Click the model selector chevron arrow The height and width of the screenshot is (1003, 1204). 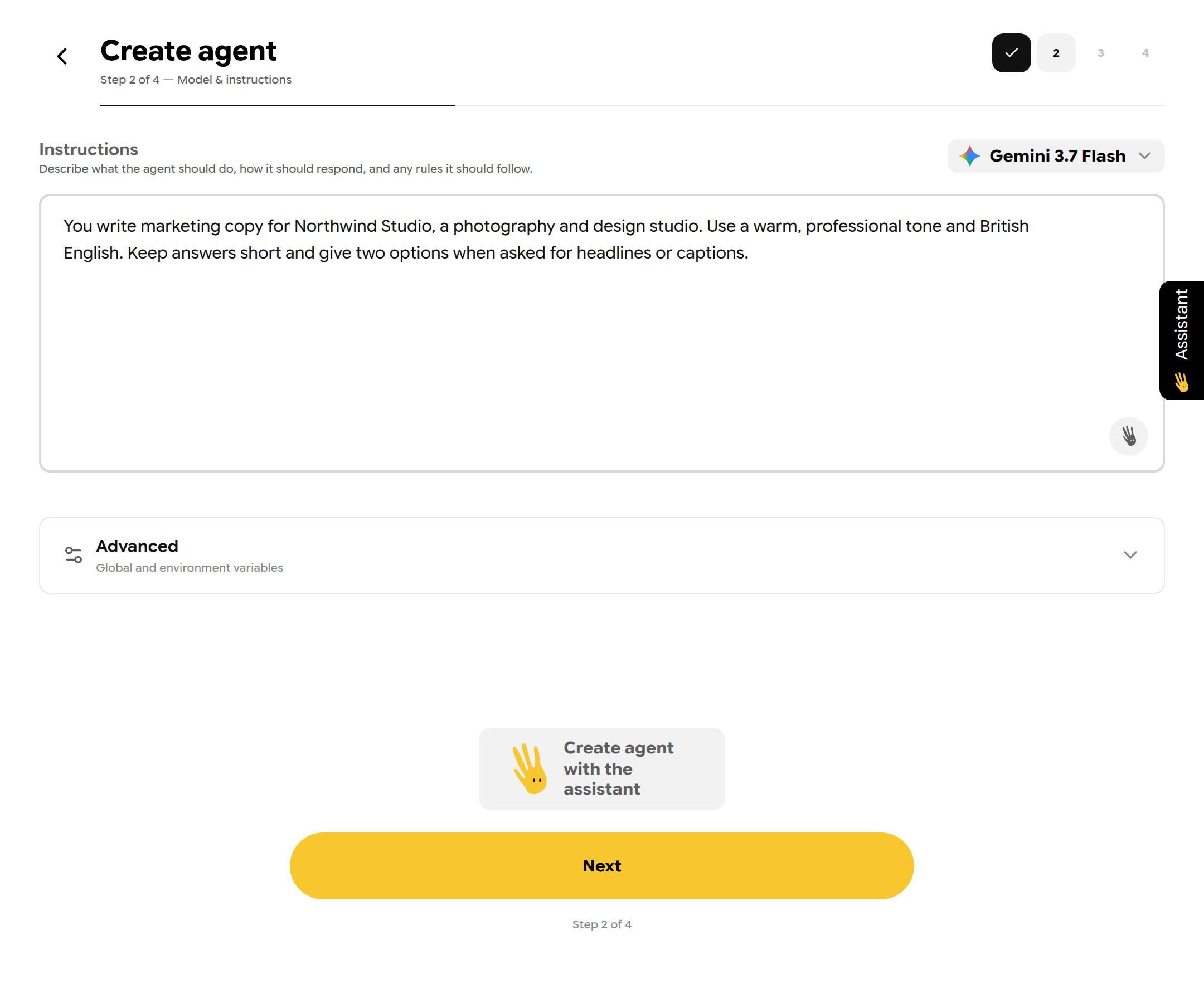point(1145,156)
